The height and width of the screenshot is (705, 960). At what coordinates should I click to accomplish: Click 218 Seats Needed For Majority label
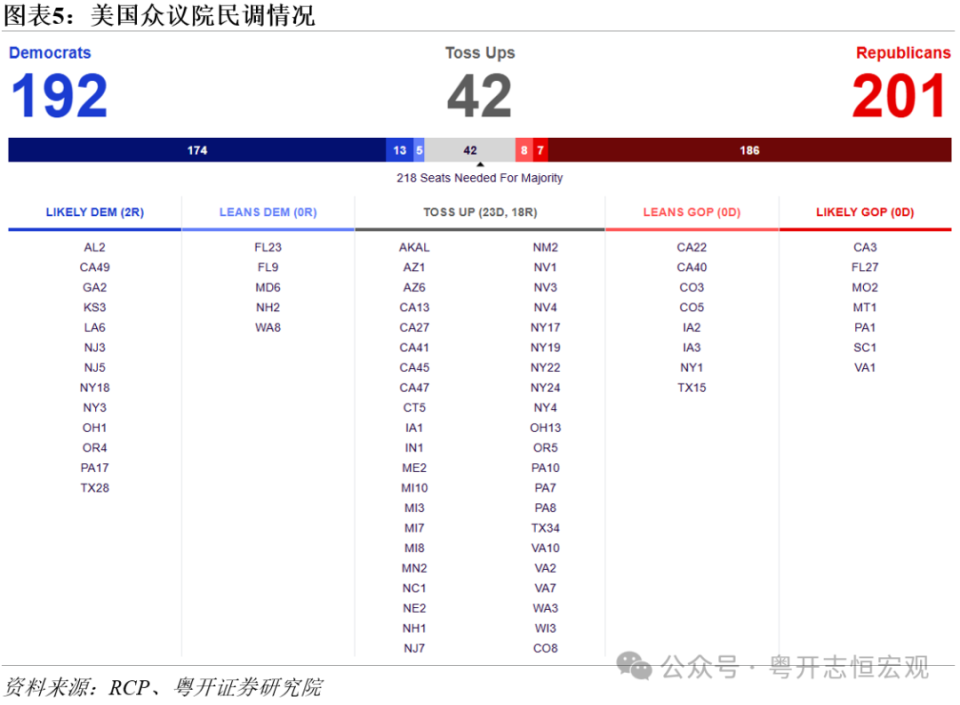click(x=480, y=177)
